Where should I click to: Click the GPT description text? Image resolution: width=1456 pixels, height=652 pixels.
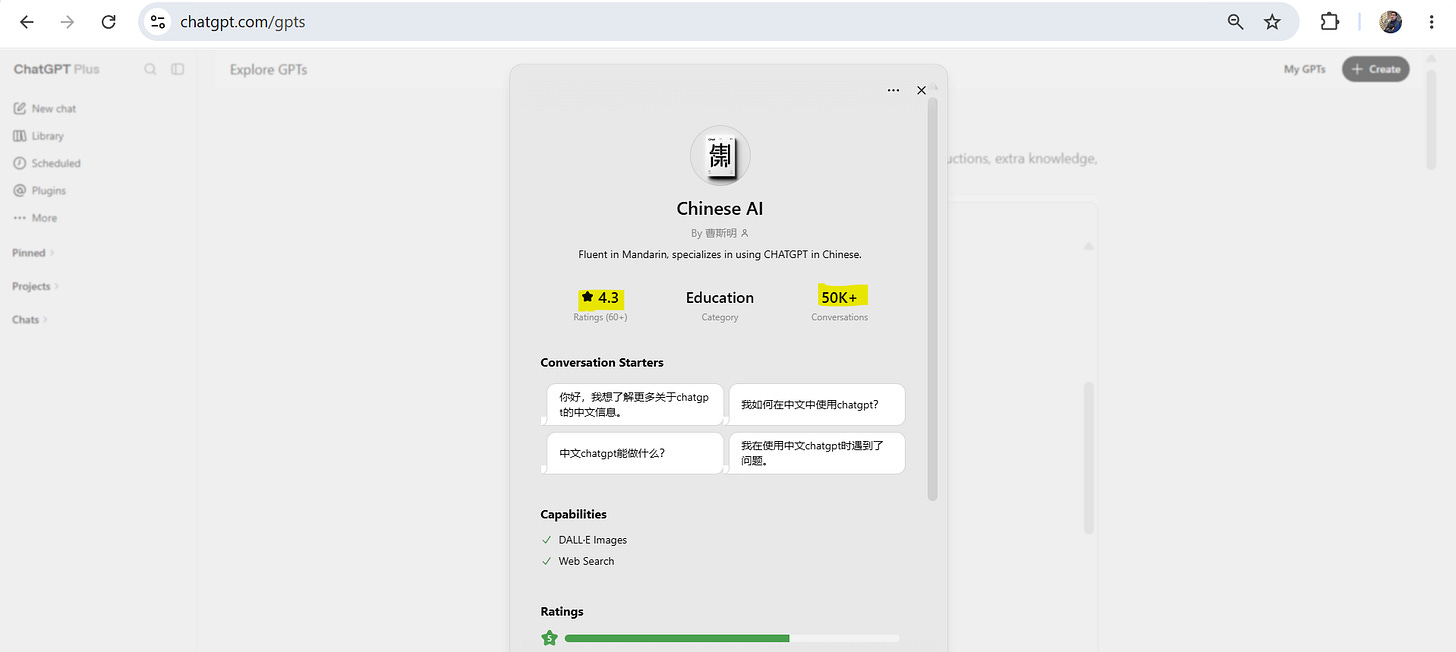(720, 254)
